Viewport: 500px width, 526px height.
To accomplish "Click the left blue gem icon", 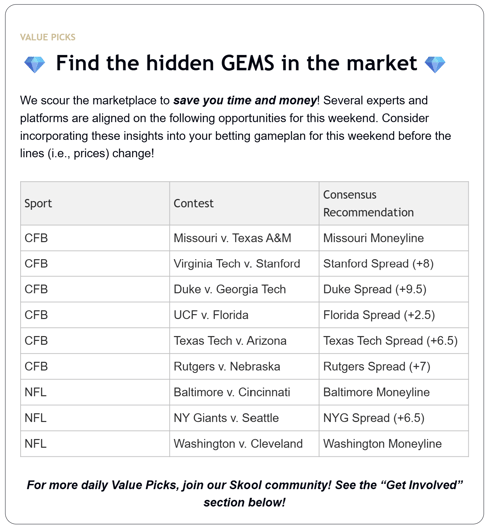I will pos(35,64).
